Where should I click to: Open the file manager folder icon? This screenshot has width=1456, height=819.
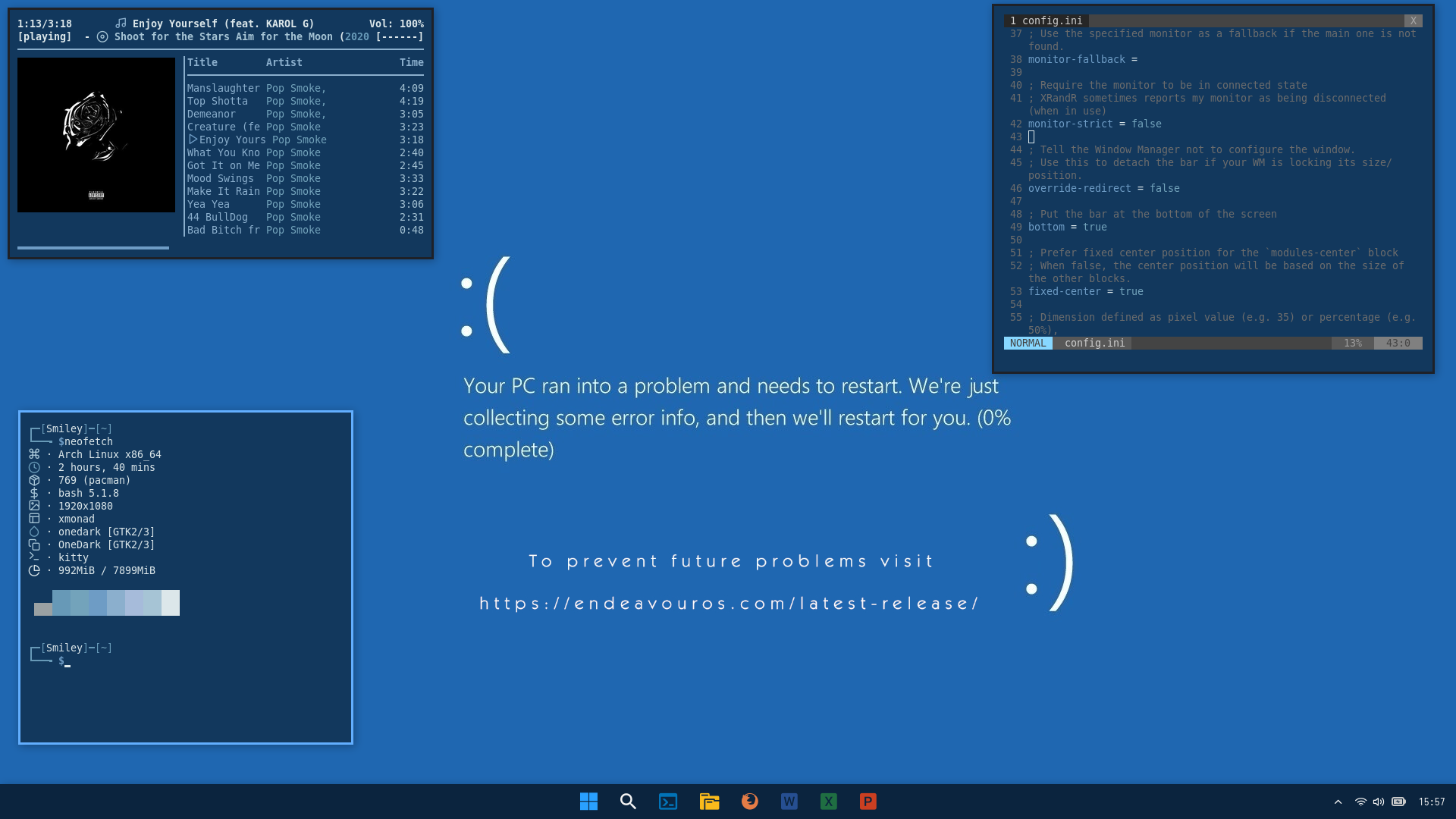[709, 802]
